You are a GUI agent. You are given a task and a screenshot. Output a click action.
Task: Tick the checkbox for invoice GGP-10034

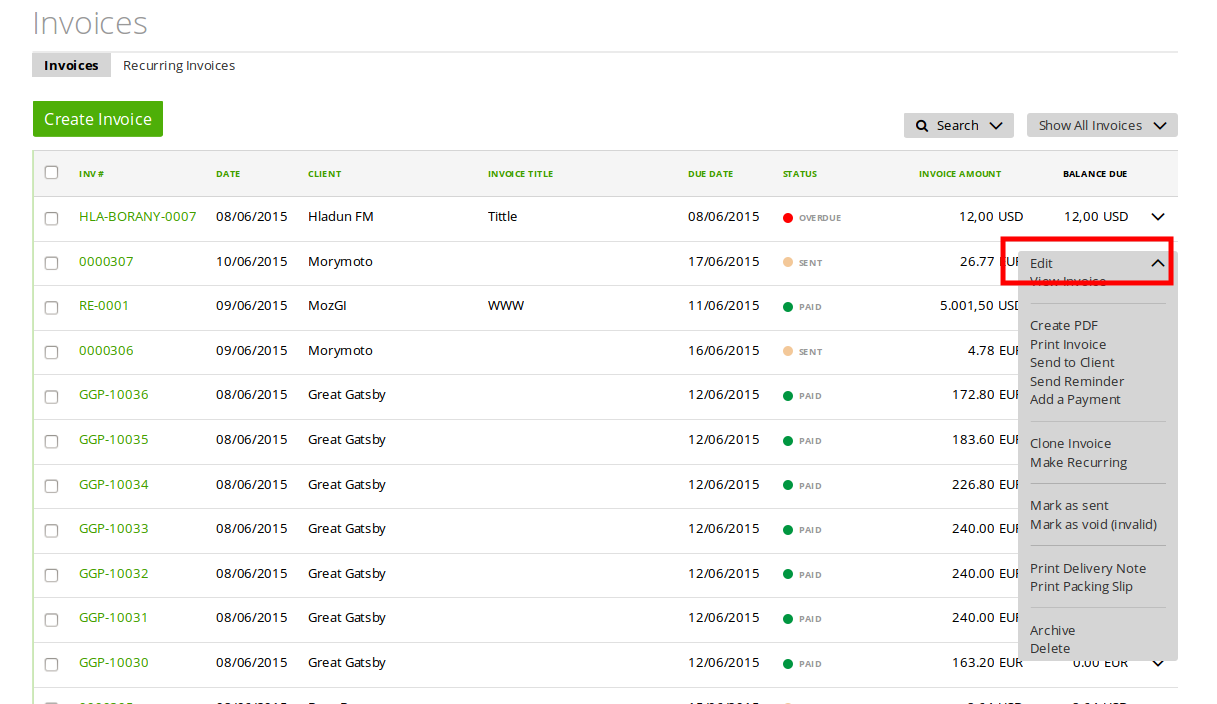51,486
